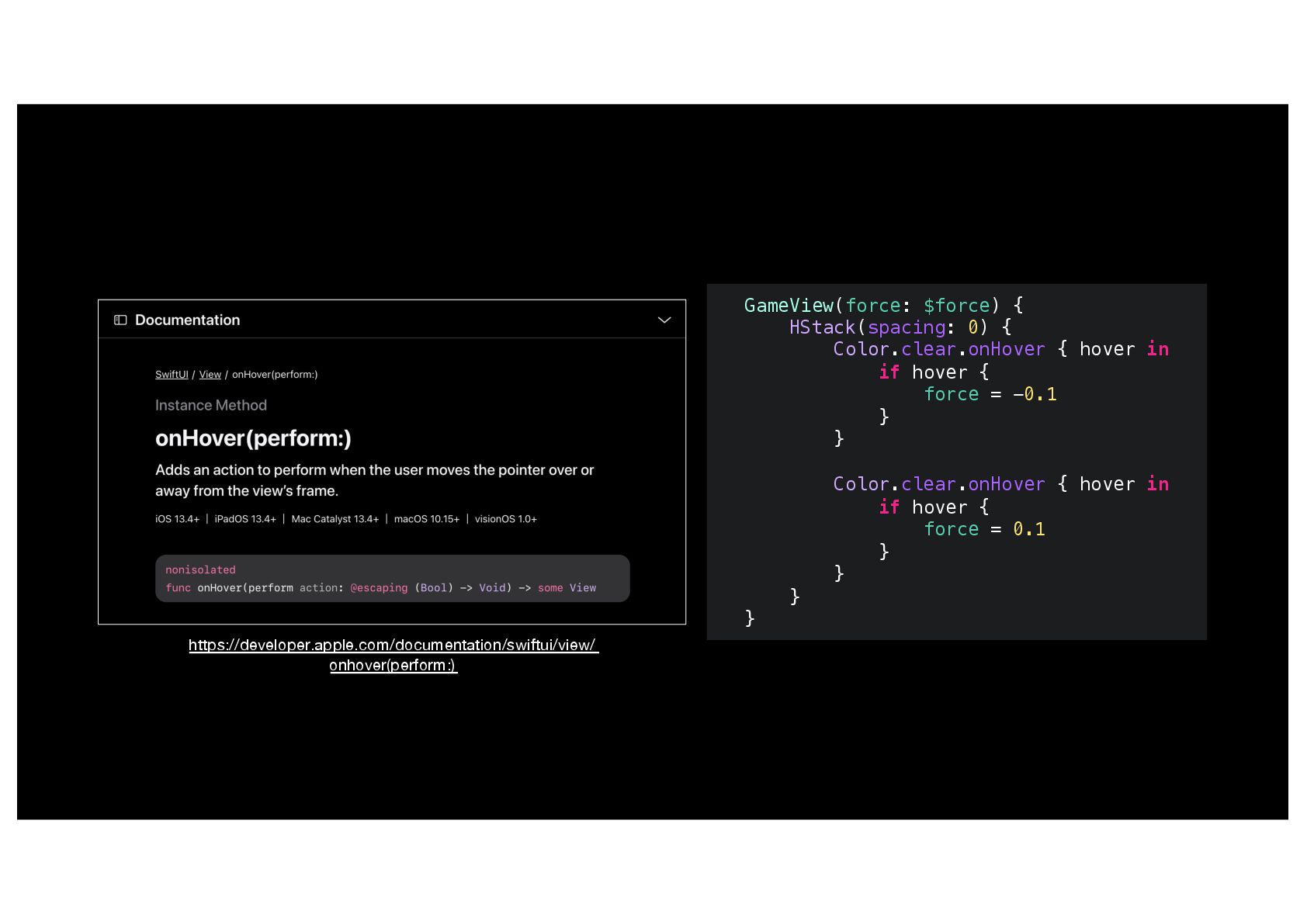1307x924 pixels.
Task: Open the developer.apple.com onhover documentation URL
Action: [x=393, y=655]
